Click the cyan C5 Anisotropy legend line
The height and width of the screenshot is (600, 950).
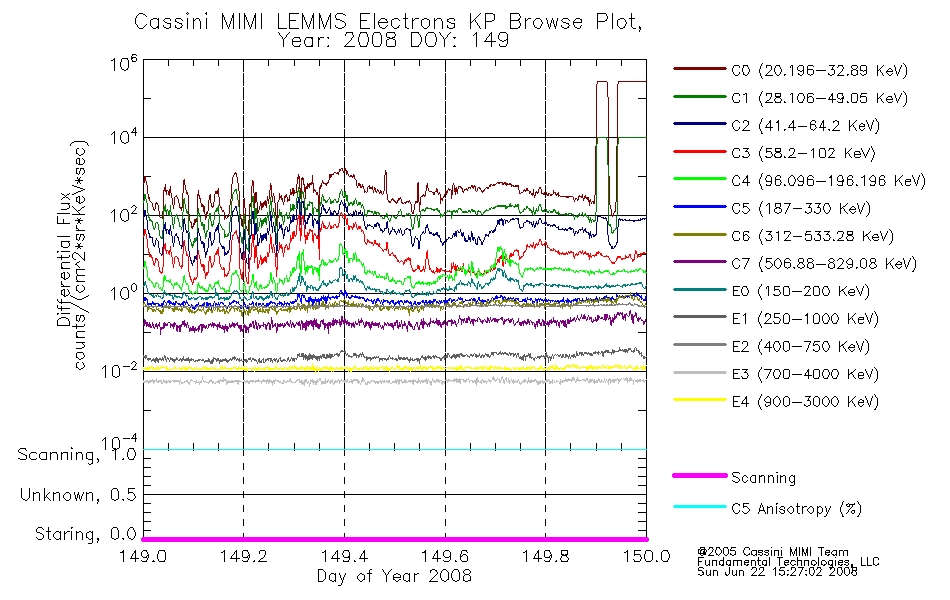tap(700, 507)
